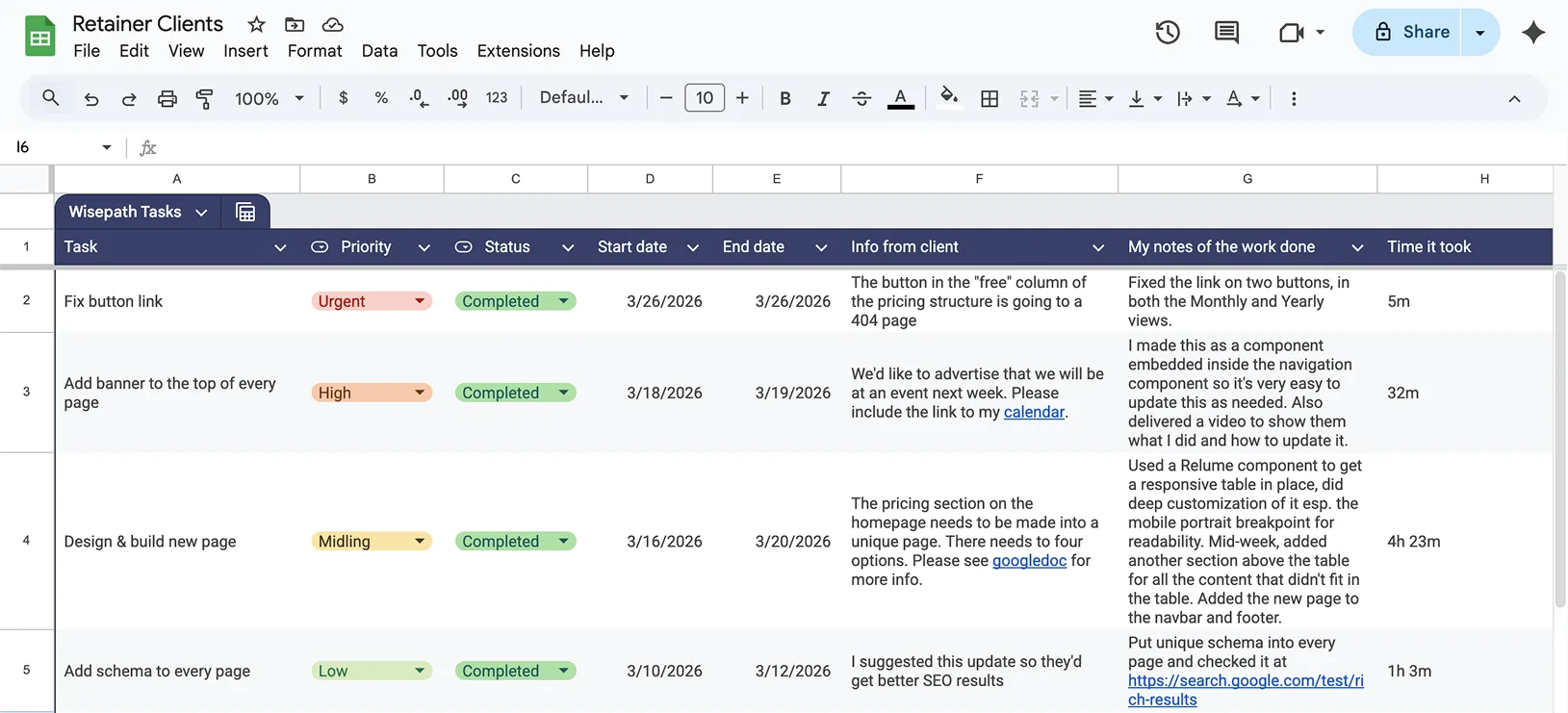This screenshot has width=1568, height=713.
Task: Click the move to folder icon
Action: tap(295, 24)
